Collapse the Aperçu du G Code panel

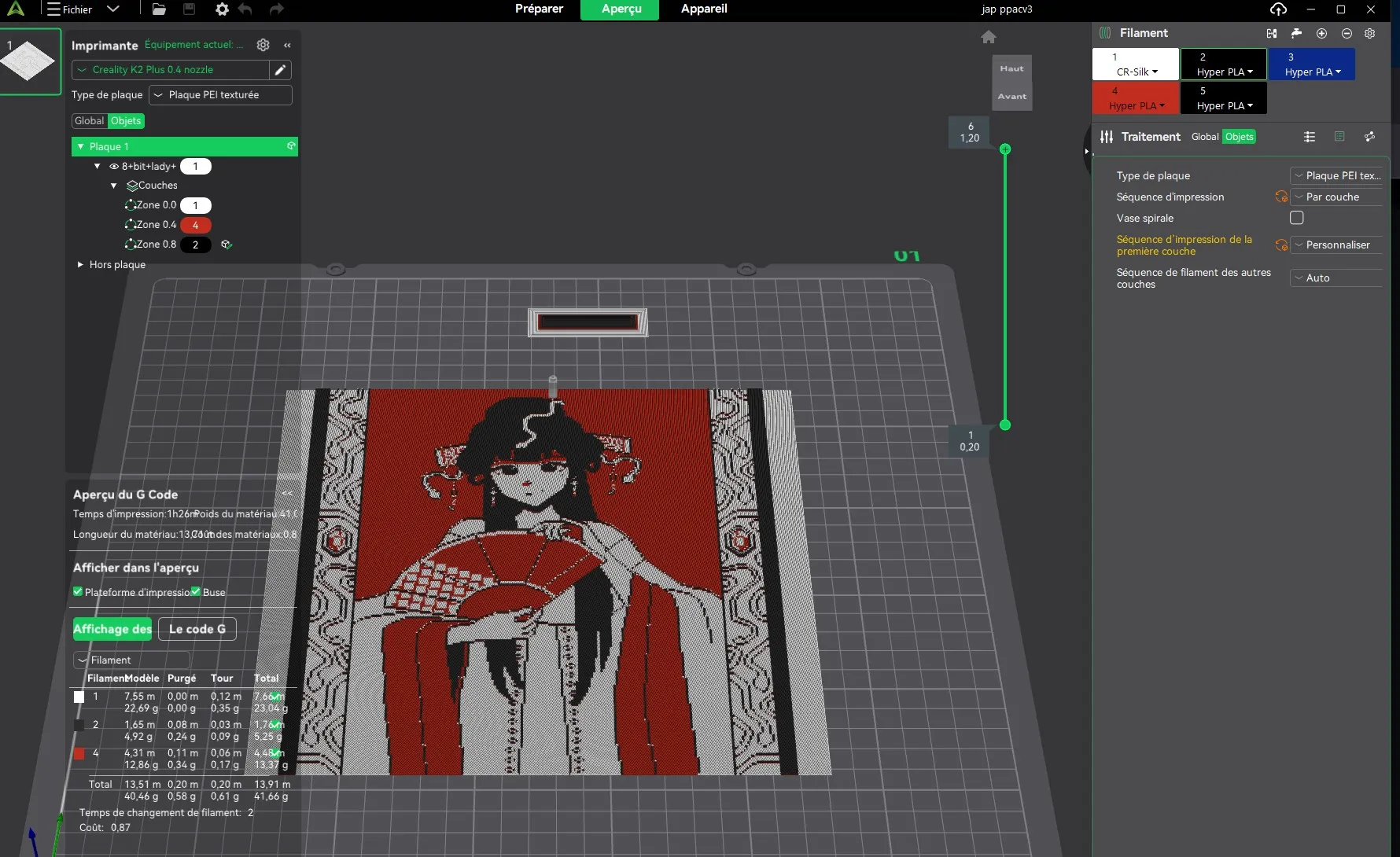click(x=287, y=494)
